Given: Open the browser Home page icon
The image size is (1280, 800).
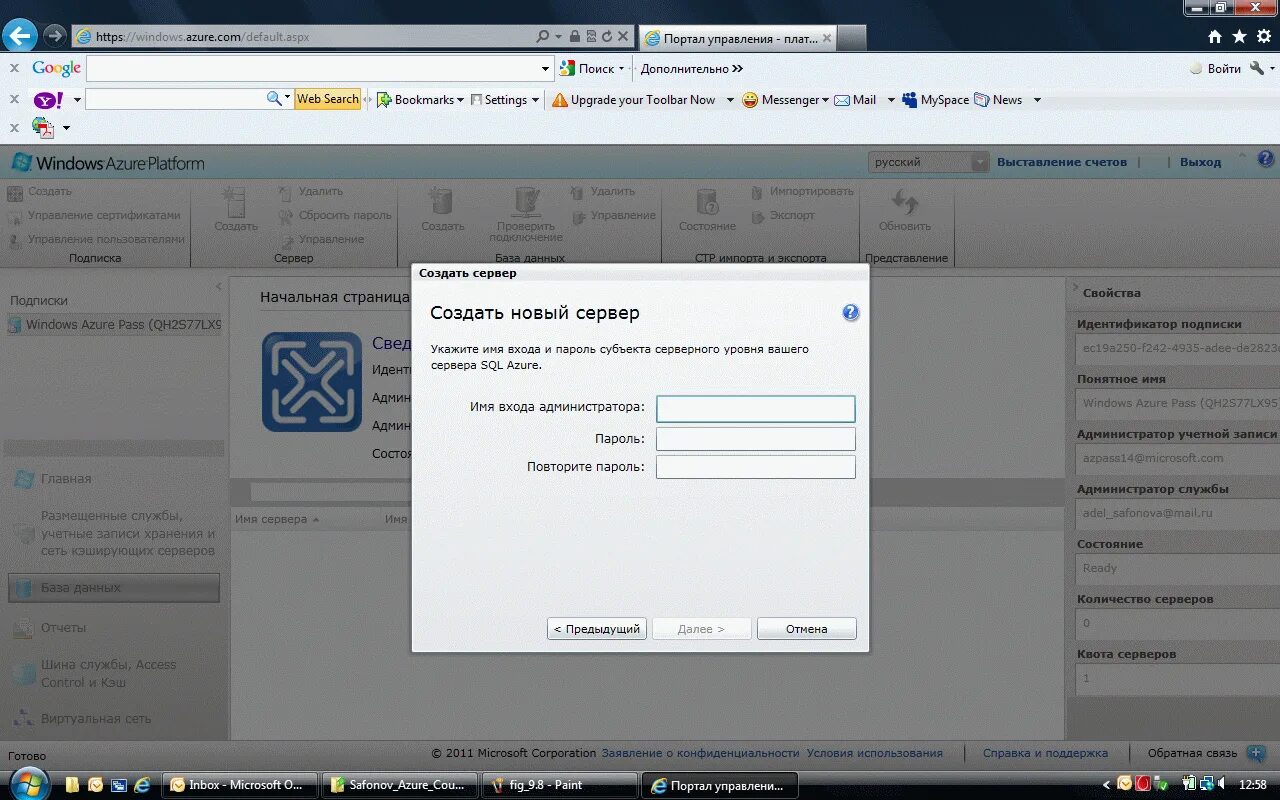Looking at the screenshot, I should point(1215,37).
